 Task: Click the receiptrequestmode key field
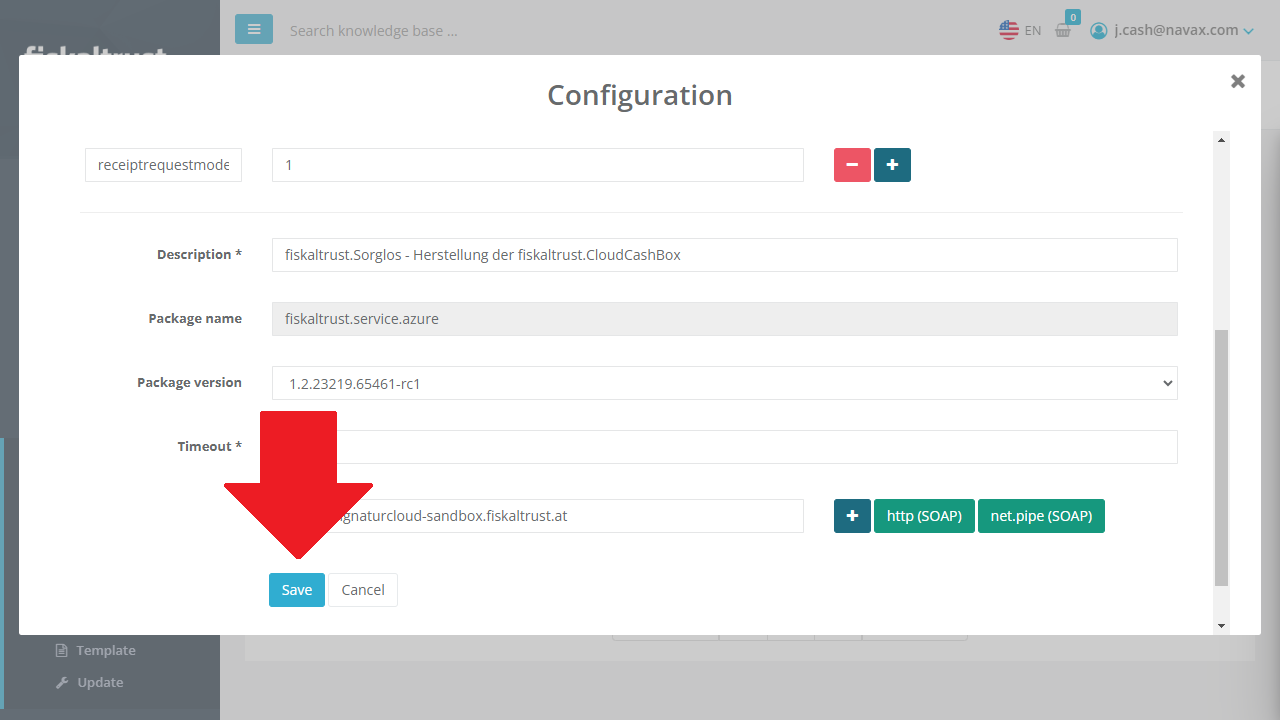[x=164, y=165]
